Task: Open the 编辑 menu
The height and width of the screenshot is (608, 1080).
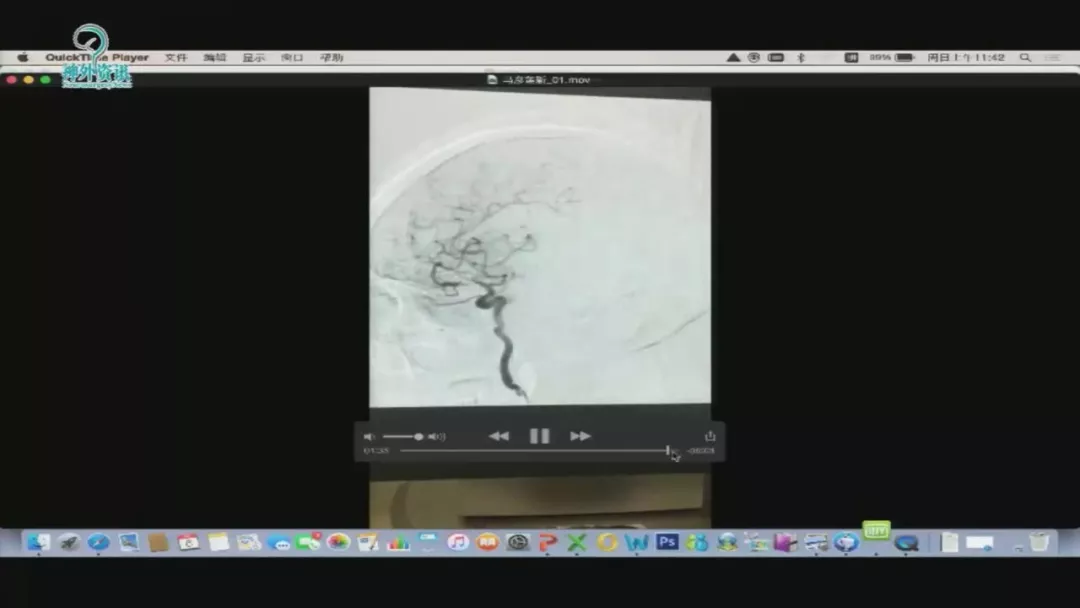Action: click(x=215, y=58)
